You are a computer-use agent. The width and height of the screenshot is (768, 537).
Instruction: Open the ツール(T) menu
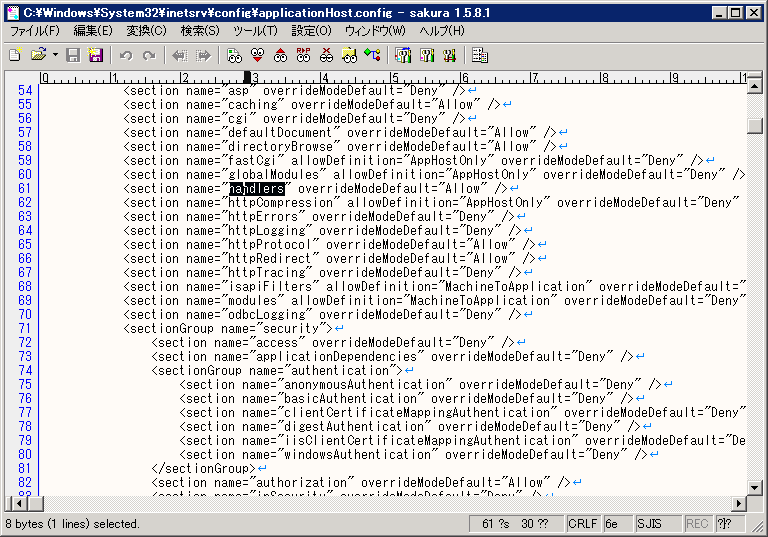tap(255, 31)
